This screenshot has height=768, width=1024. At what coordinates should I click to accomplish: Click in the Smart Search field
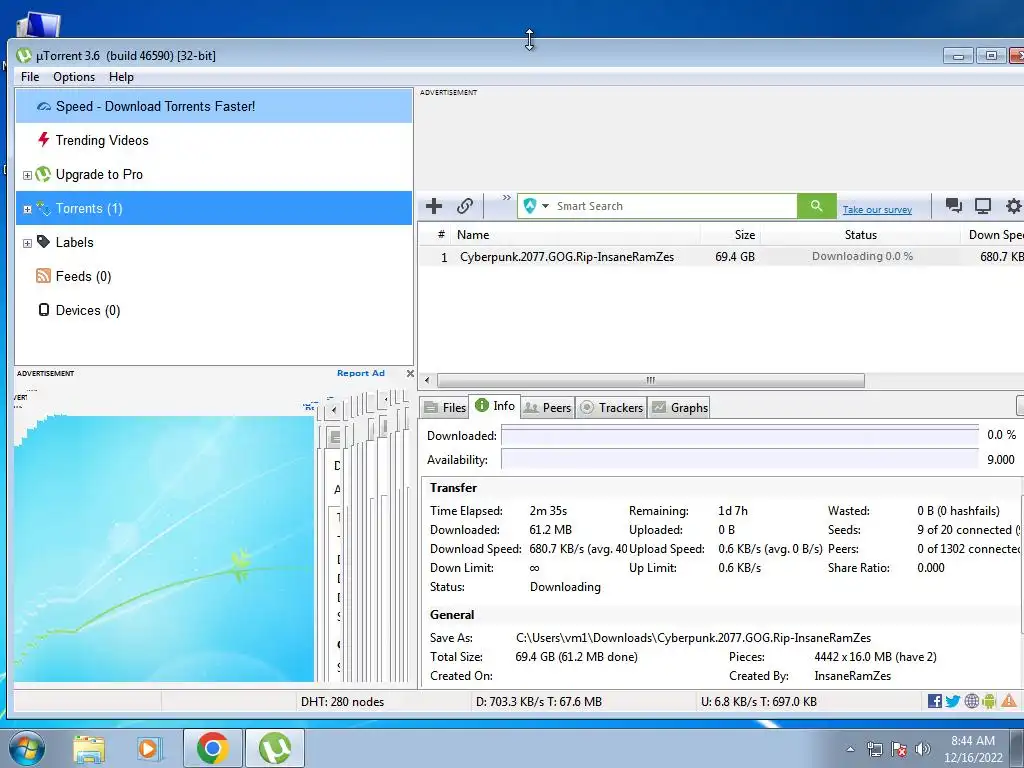pyautogui.click(x=673, y=206)
